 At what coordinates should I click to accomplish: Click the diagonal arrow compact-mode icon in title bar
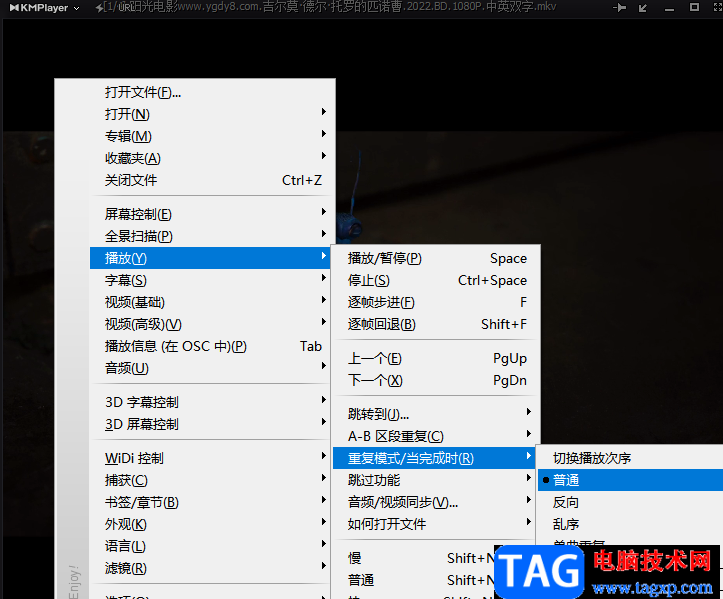(x=643, y=8)
